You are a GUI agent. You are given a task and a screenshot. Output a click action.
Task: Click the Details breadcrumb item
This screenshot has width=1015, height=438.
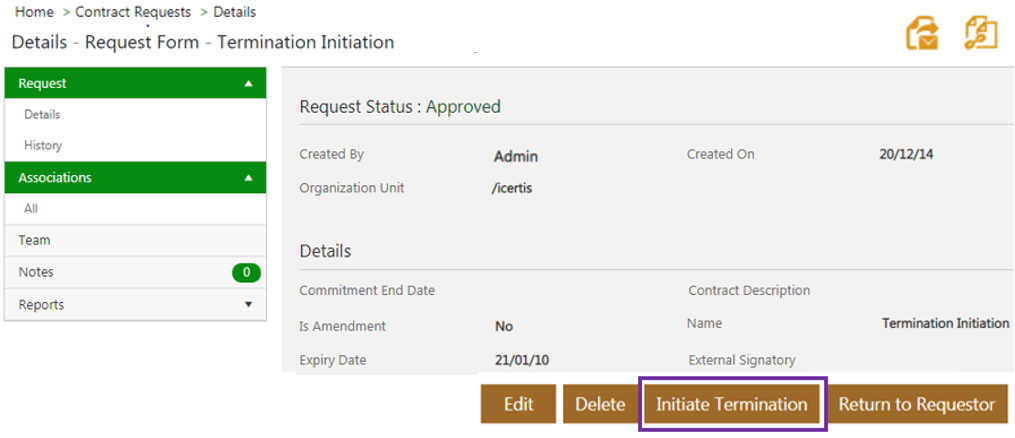pos(234,12)
